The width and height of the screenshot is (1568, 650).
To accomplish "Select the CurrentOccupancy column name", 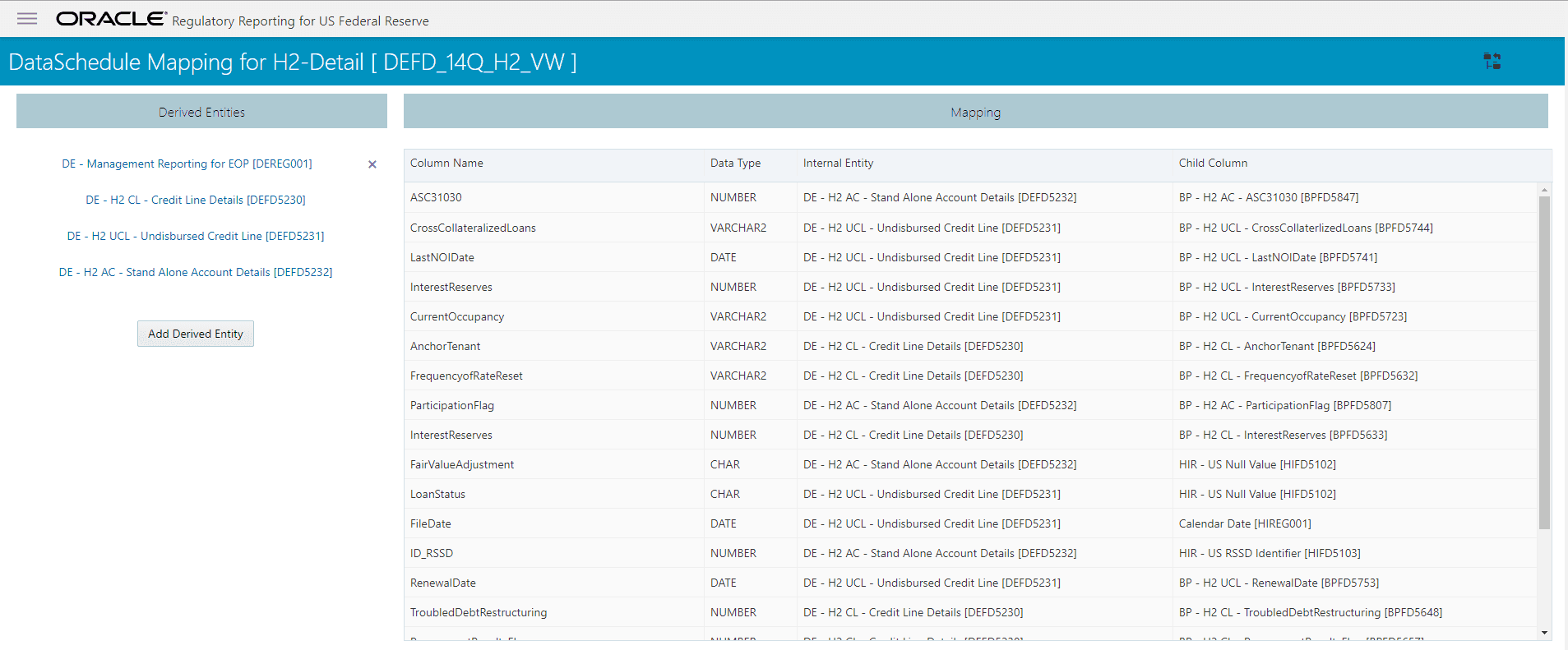I will [457, 316].
